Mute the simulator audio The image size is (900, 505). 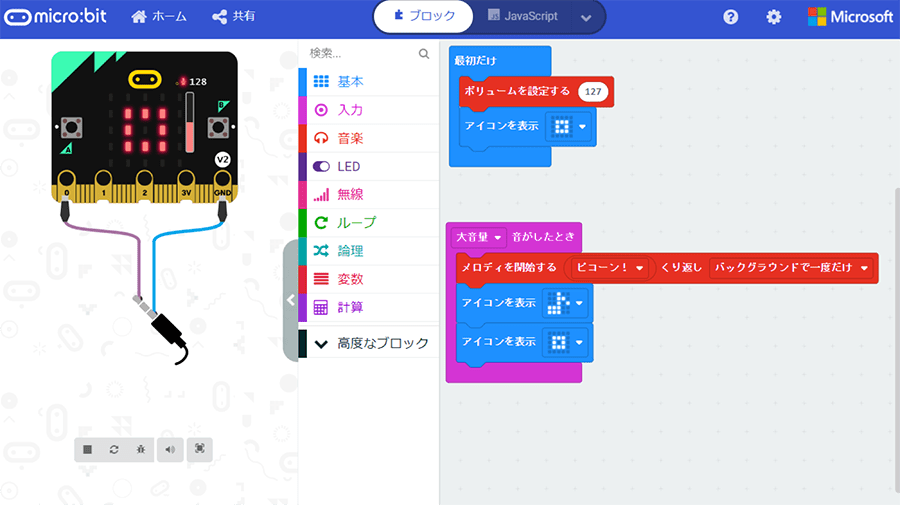170,449
